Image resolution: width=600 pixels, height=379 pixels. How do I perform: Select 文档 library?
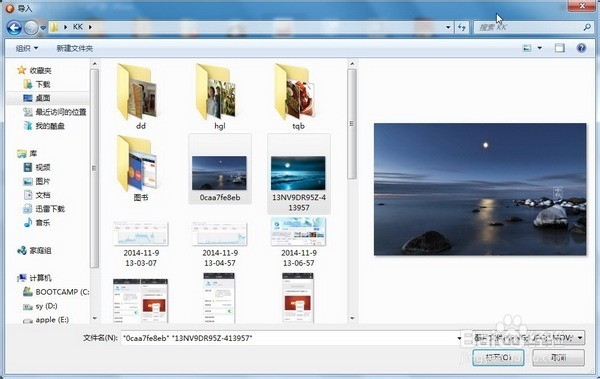37,195
